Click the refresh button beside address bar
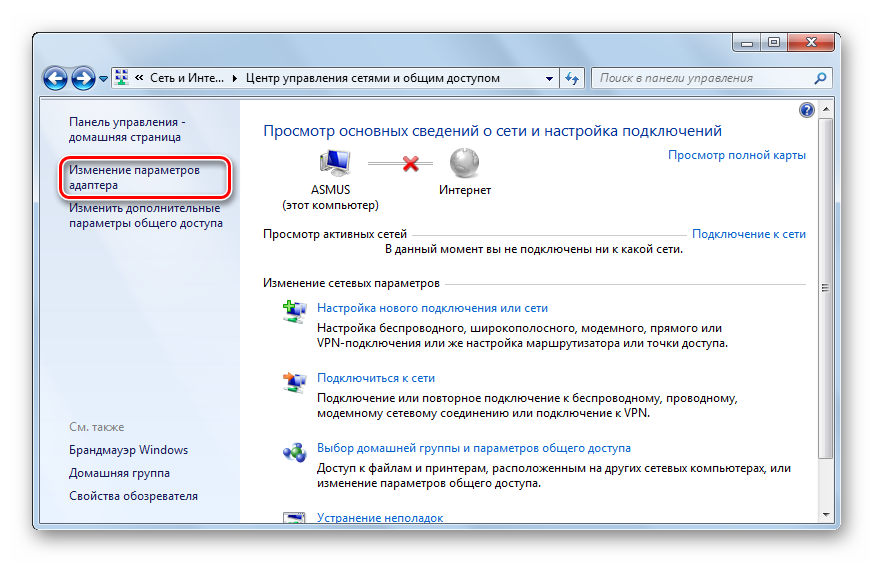 coord(573,78)
